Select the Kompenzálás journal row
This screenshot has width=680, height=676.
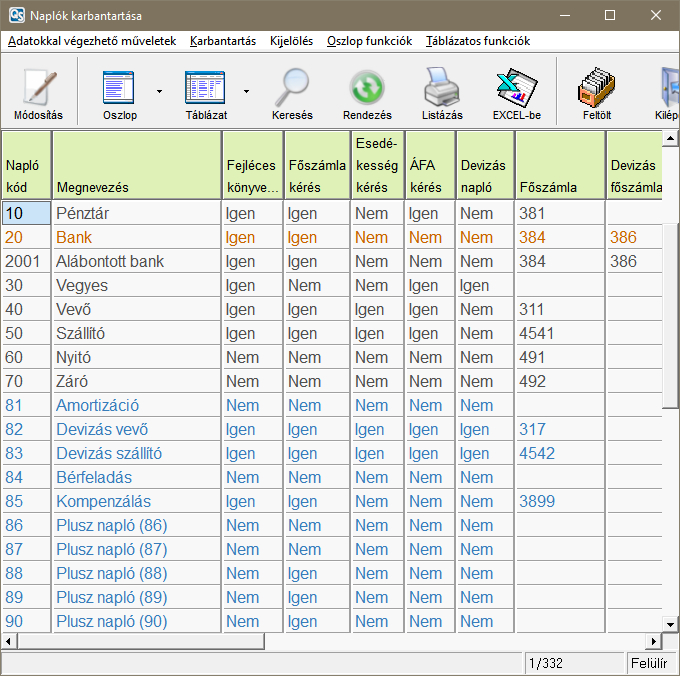point(103,501)
